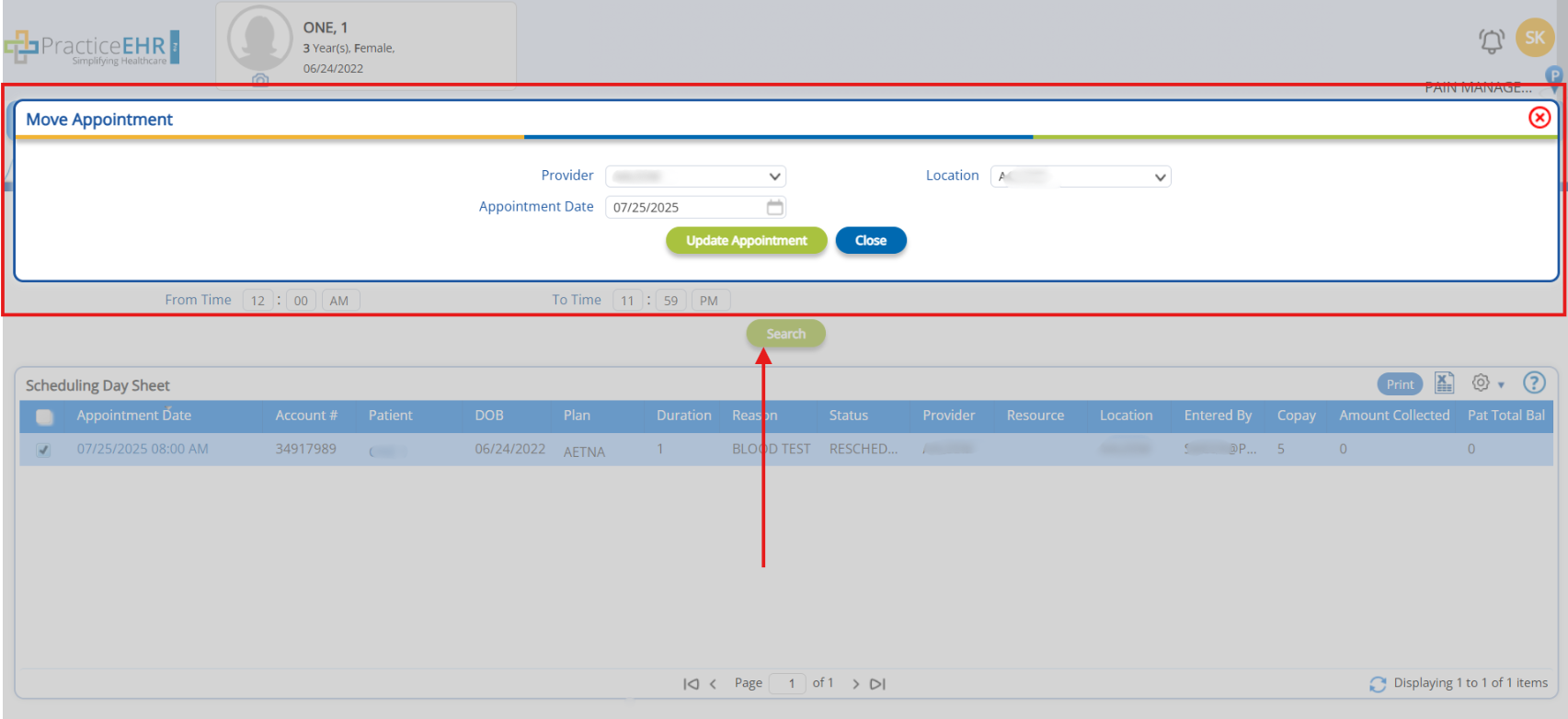
Task: Uncheck the 07/25/2025 appointment row checkbox
Action: [x=43, y=450]
